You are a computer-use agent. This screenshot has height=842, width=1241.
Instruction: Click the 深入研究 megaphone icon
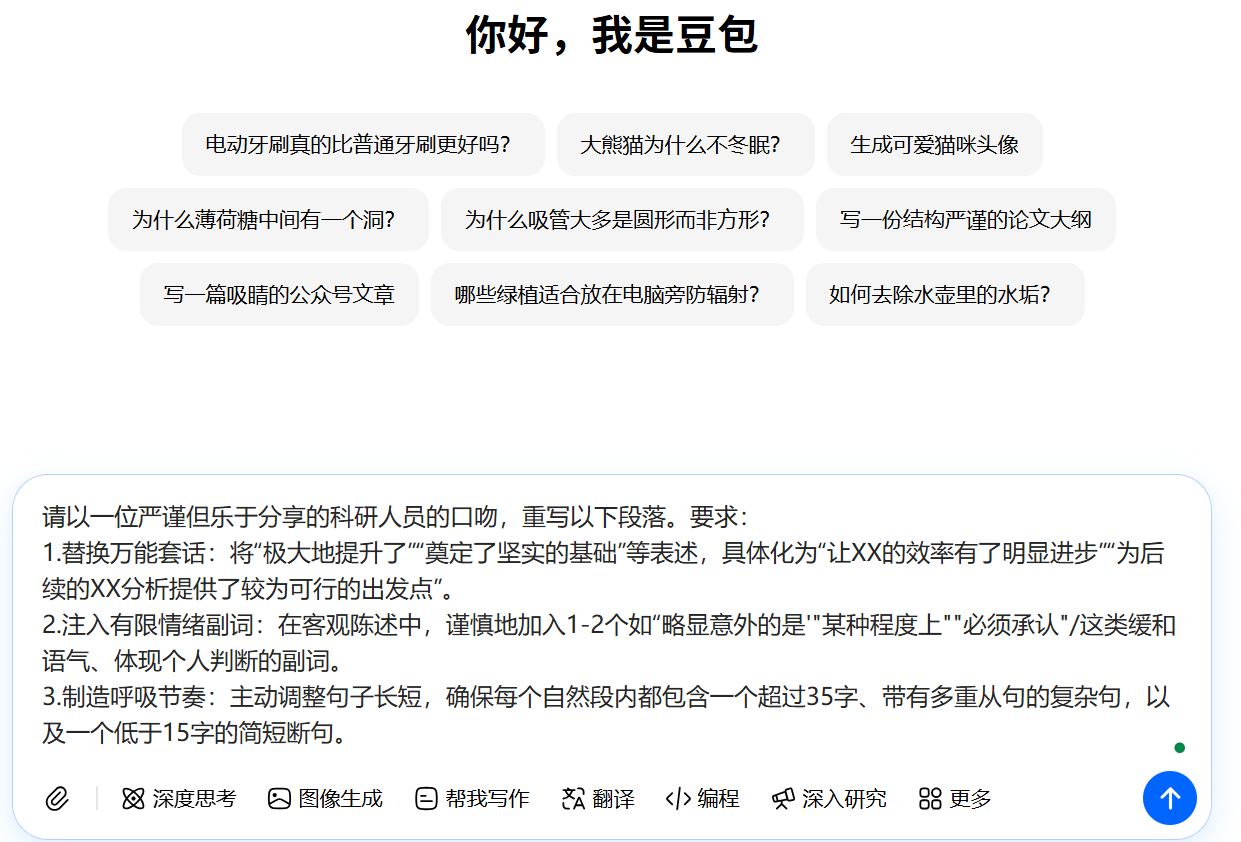783,799
